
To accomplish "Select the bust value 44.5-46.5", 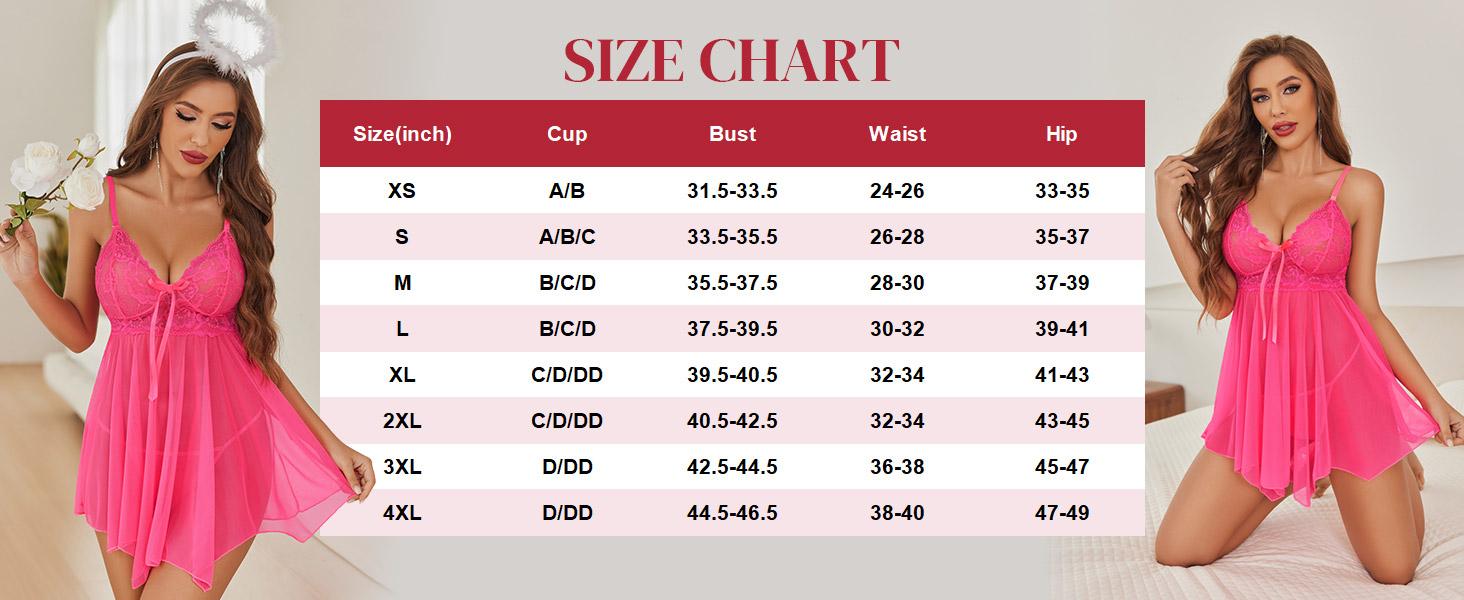I will [x=732, y=513].
